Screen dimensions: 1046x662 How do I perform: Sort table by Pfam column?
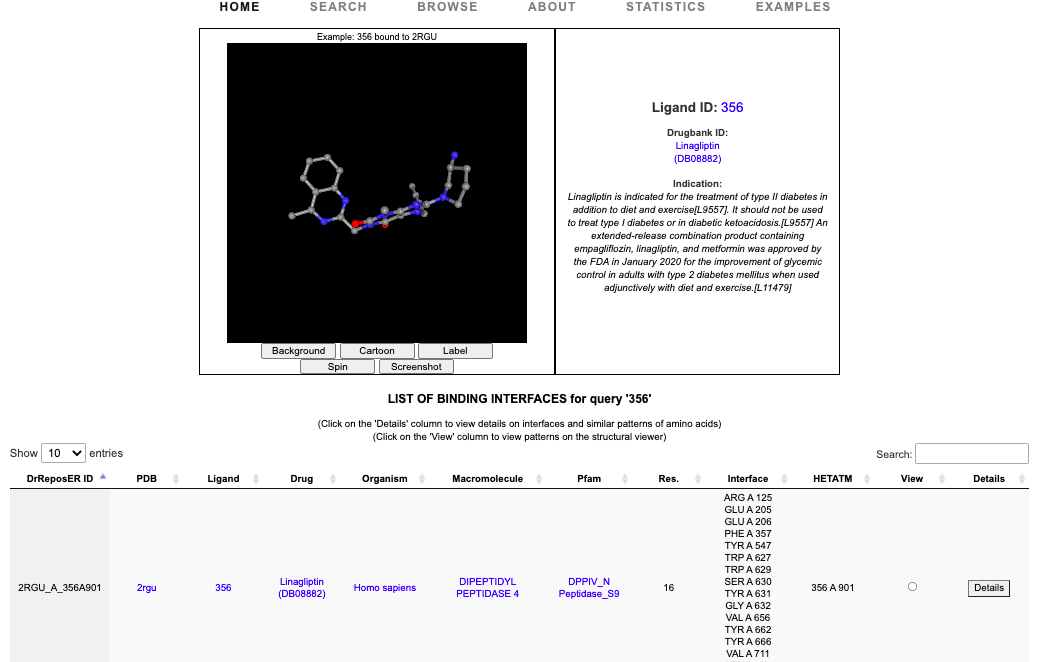point(589,478)
